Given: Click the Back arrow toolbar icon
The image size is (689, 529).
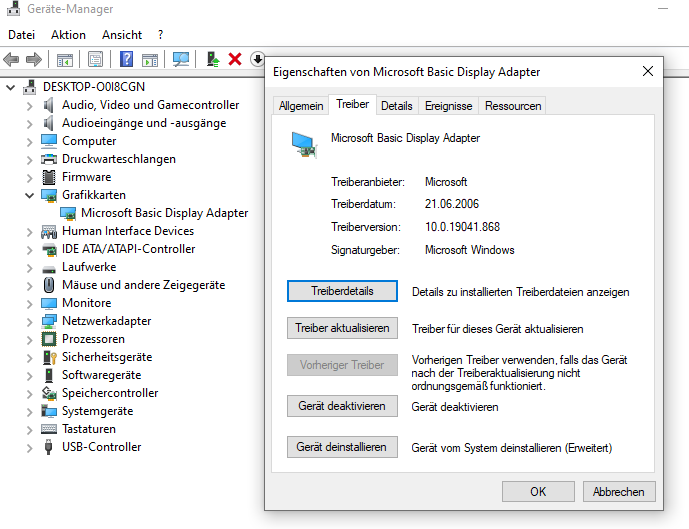Looking at the screenshot, I should pyautogui.click(x=11, y=59).
